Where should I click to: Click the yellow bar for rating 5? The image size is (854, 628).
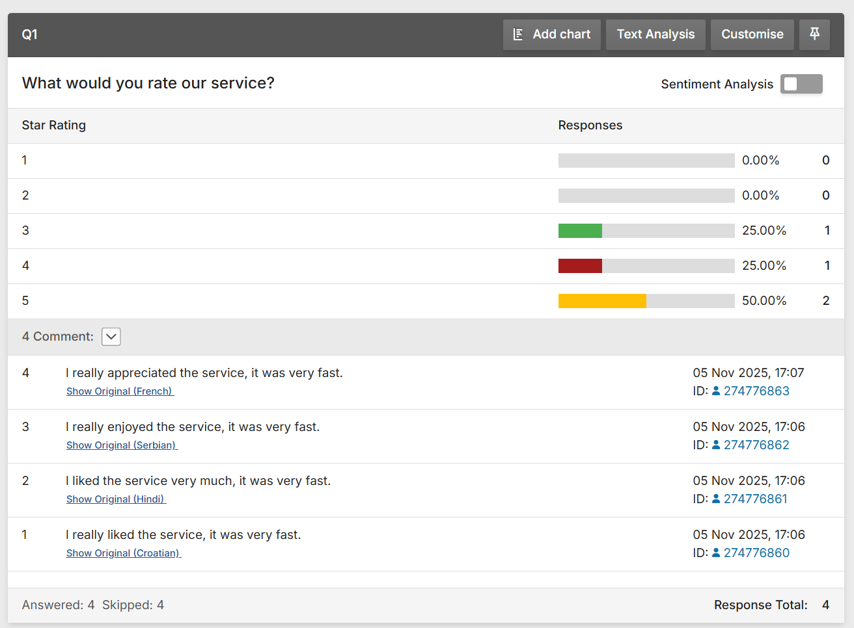pos(602,301)
